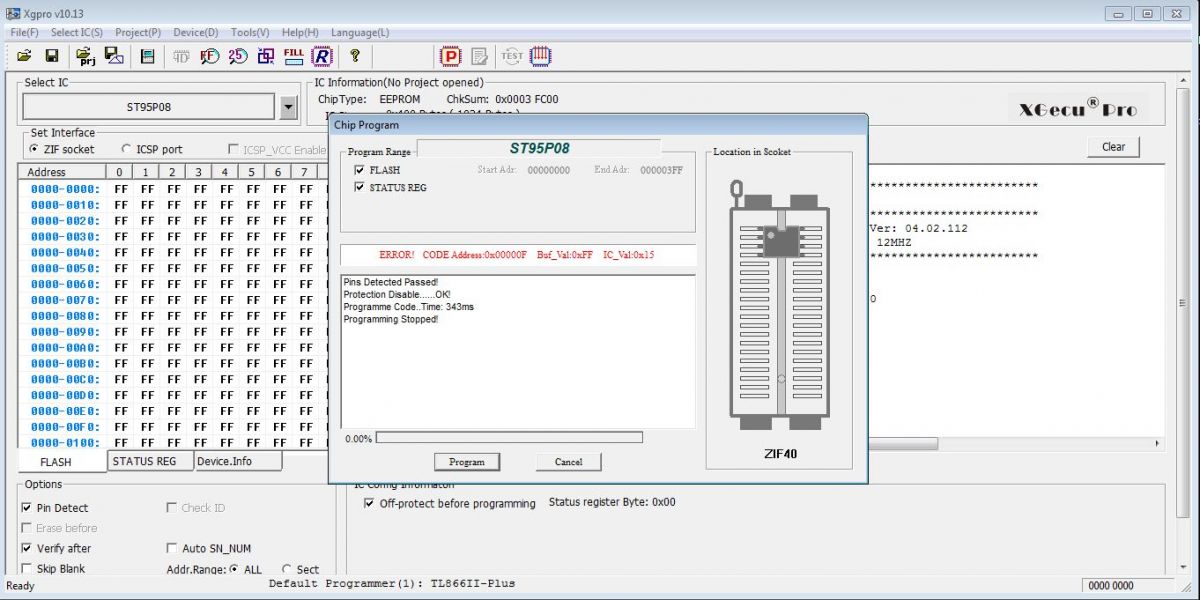Select the ZIF socket radio button

pos(35,149)
